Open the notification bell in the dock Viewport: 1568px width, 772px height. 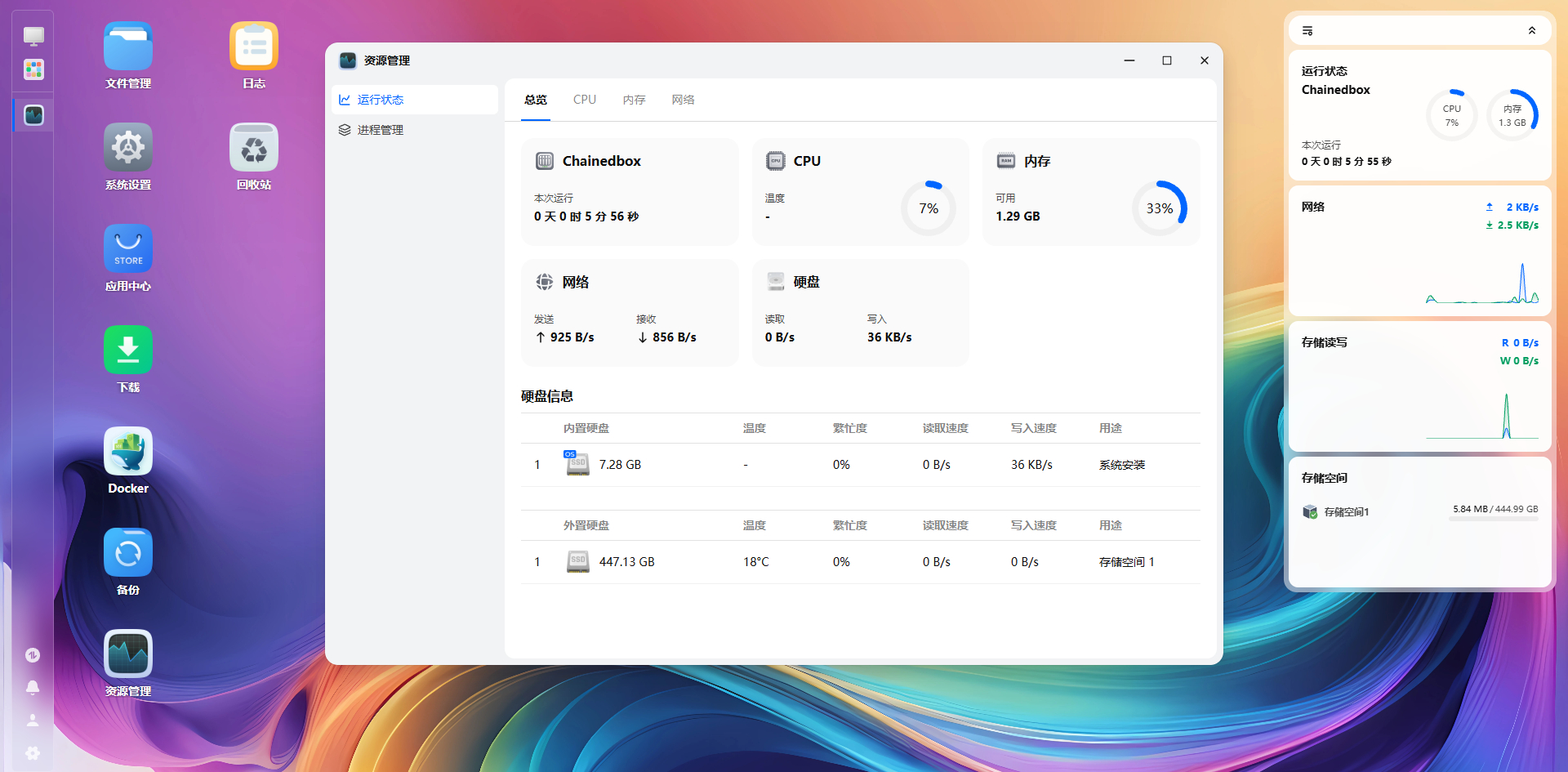[33, 688]
